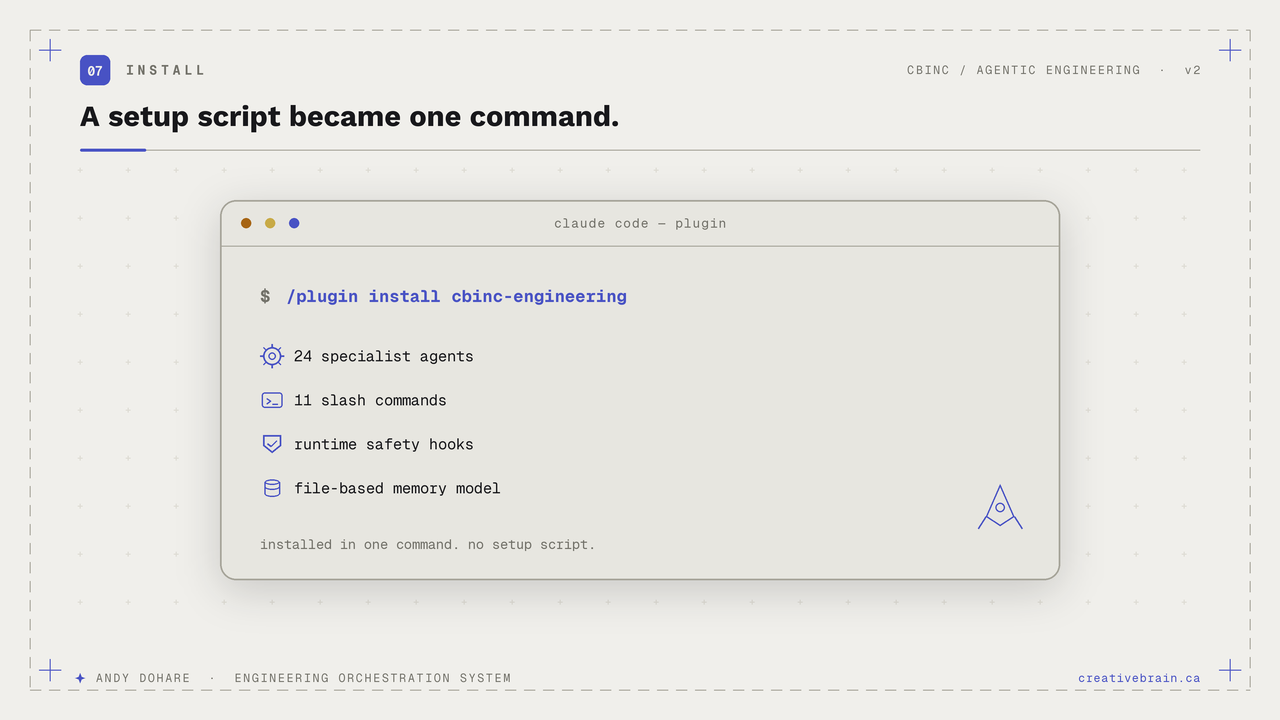Select the 'runtime safety hooks' line
Image resolution: width=1280 pixels, height=720 pixels.
[384, 444]
